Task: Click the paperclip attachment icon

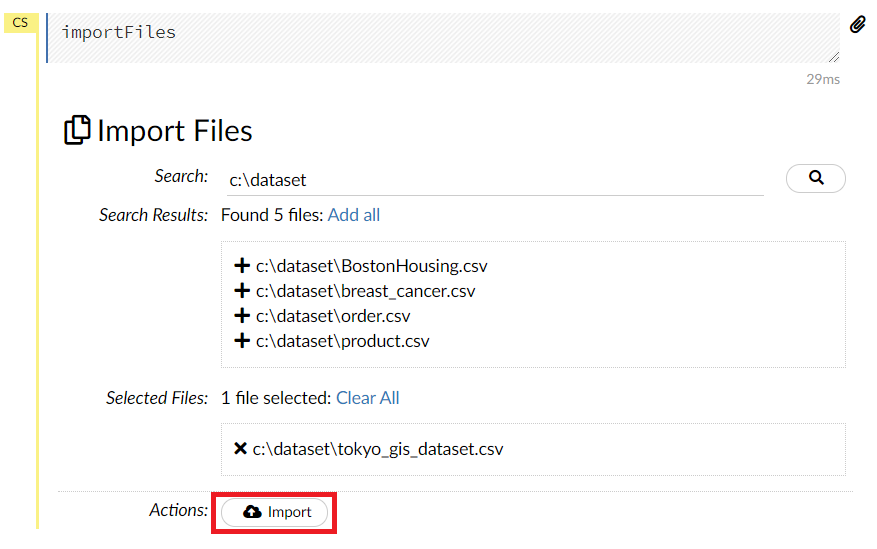Action: click(x=857, y=25)
